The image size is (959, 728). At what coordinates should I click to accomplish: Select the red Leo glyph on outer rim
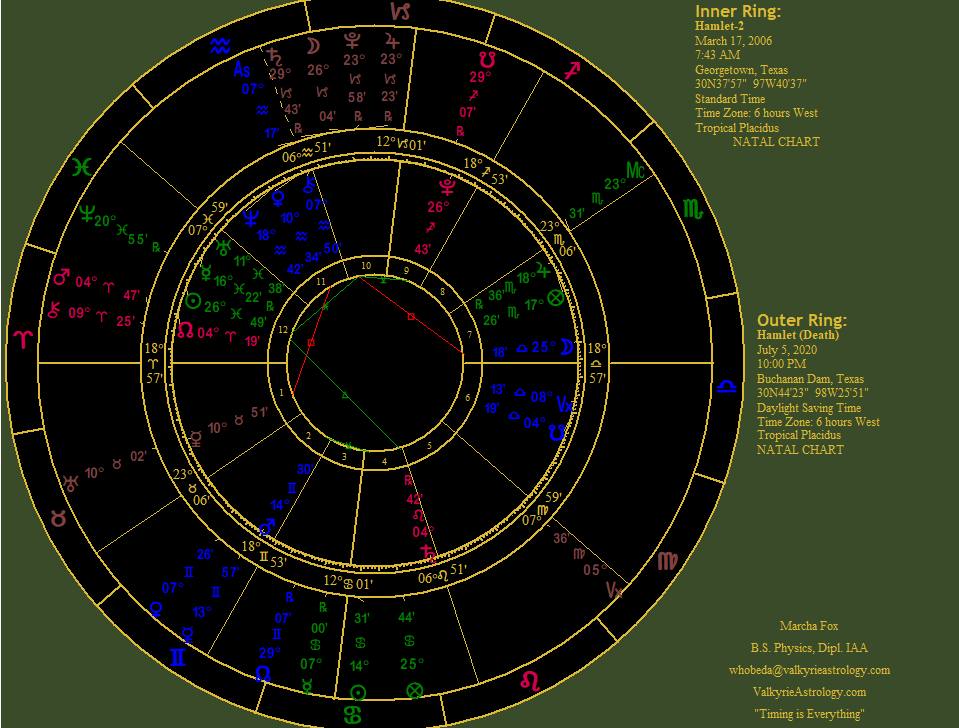528,680
